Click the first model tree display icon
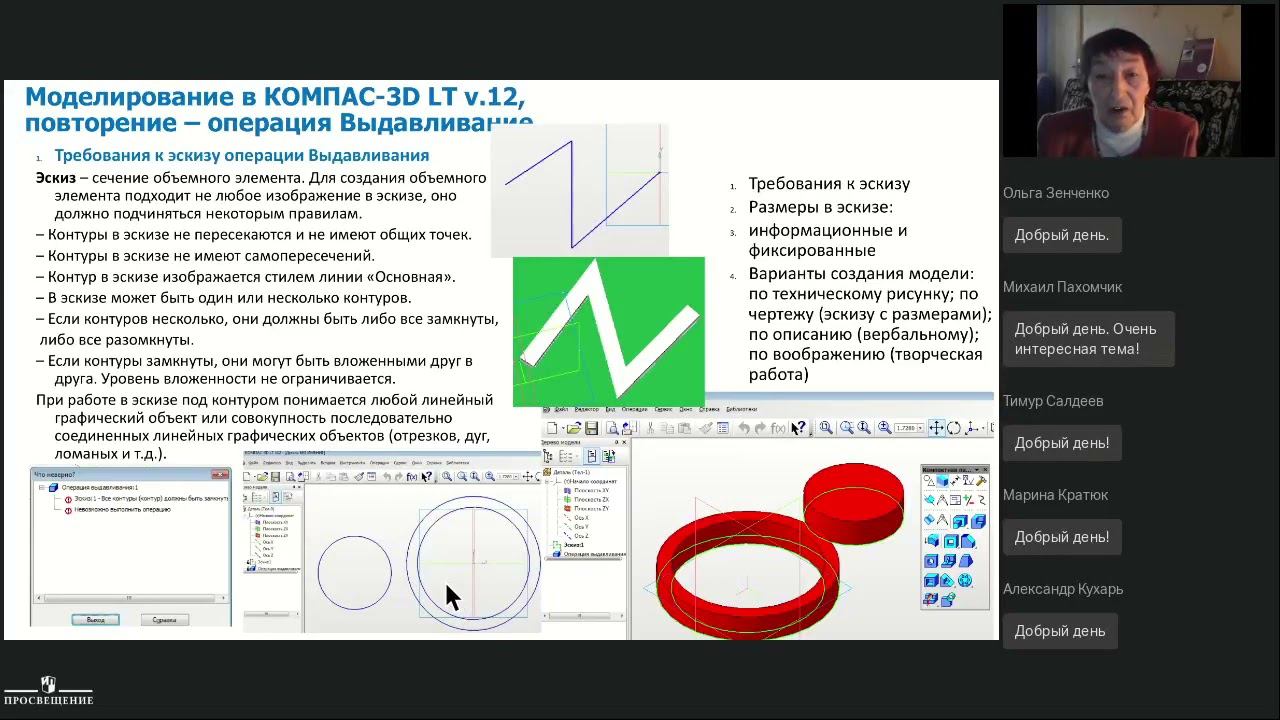Viewport: 1280px width, 720px height. click(x=549, y=456)
